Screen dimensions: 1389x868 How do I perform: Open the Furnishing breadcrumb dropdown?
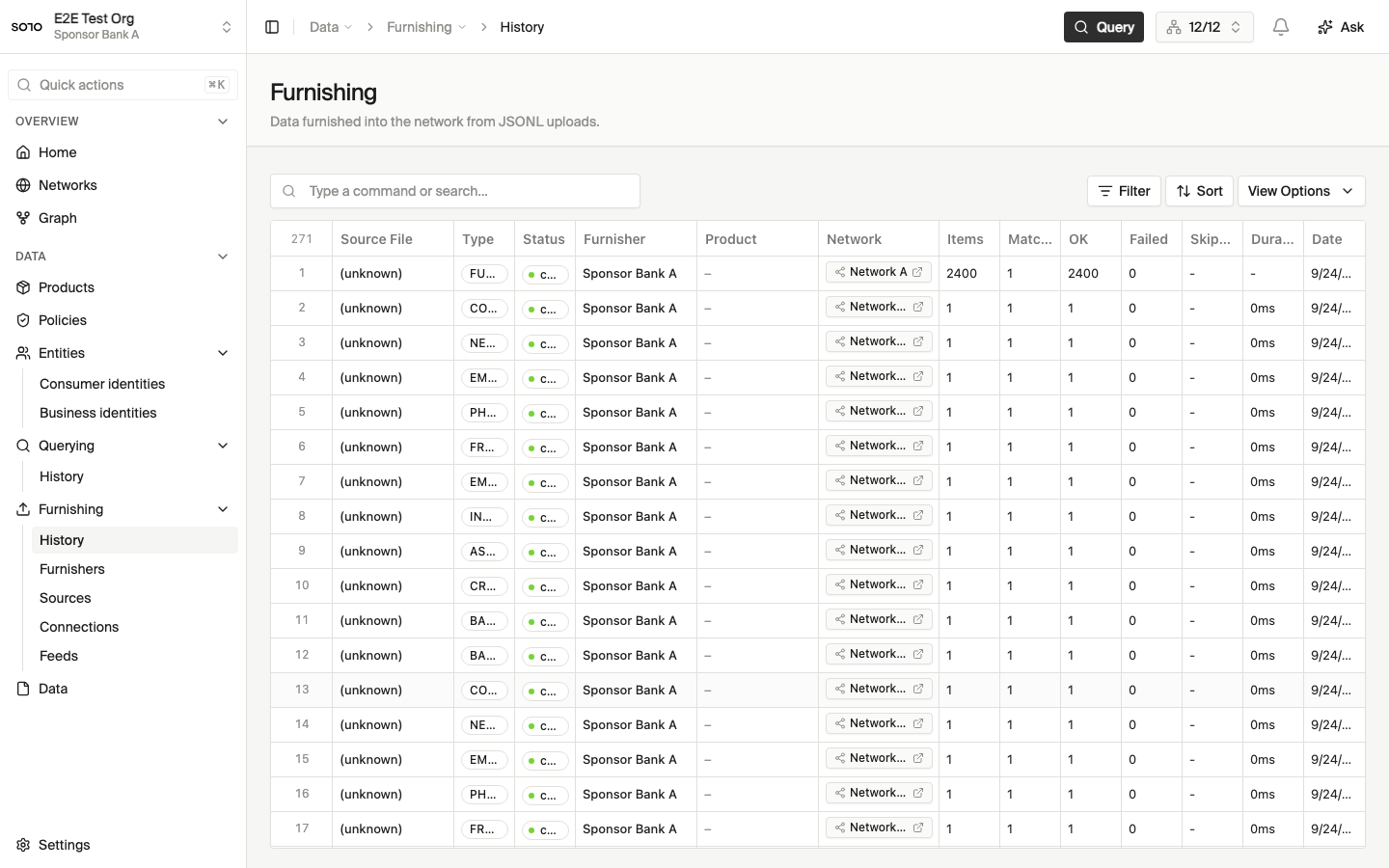[426, 27]
